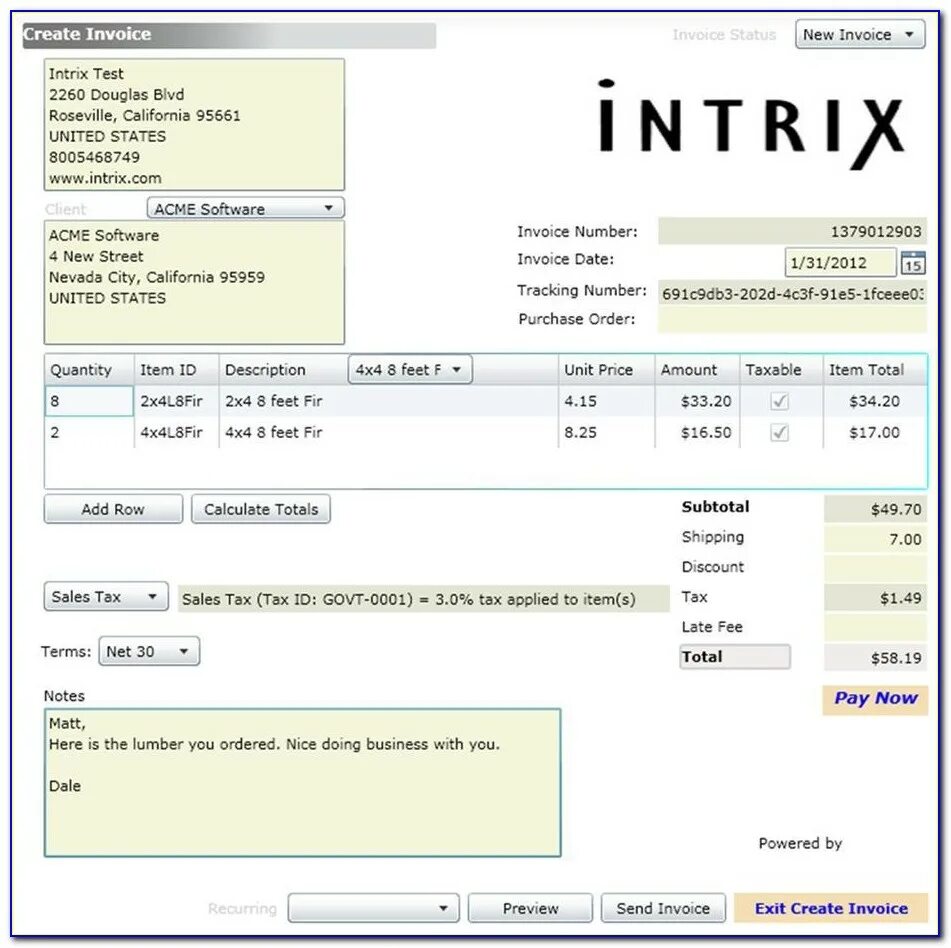Click the Intrix Test company address box
This screenshot has height=948, width=951.
pos(195,125)
